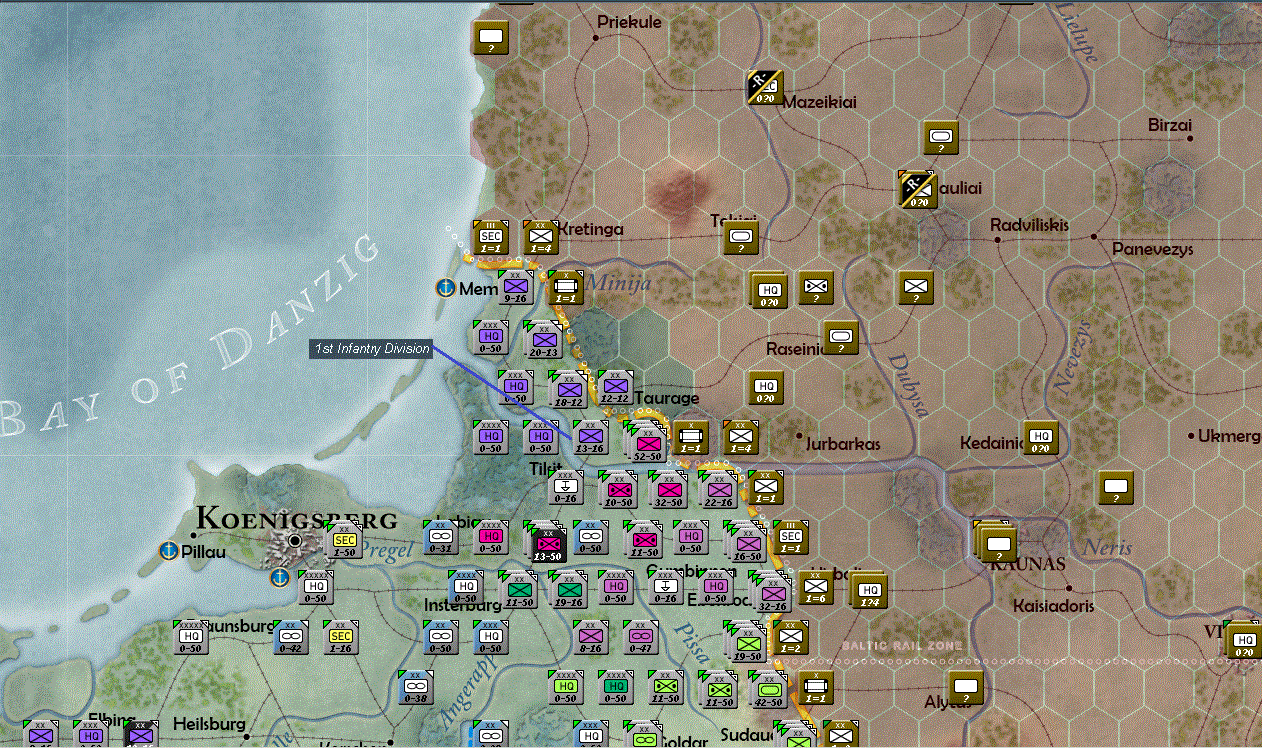The image size is (1262, 748).
Task: Select the magenta 32-50 infantry stack
Action: 667,490
